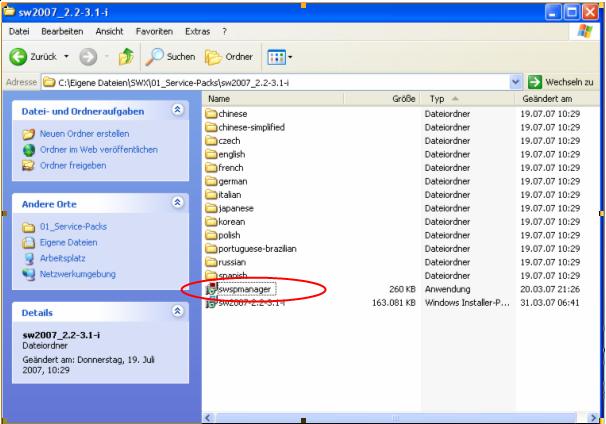Select the french folder icon

[x=211, y=168]
